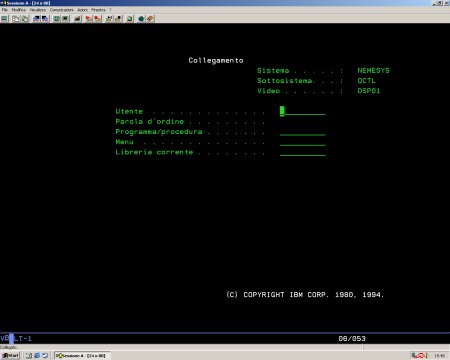Image resolution: width=450 pixels, height=360 pixels.
Task: Focus the Utente input field
Action: [303, 111]
